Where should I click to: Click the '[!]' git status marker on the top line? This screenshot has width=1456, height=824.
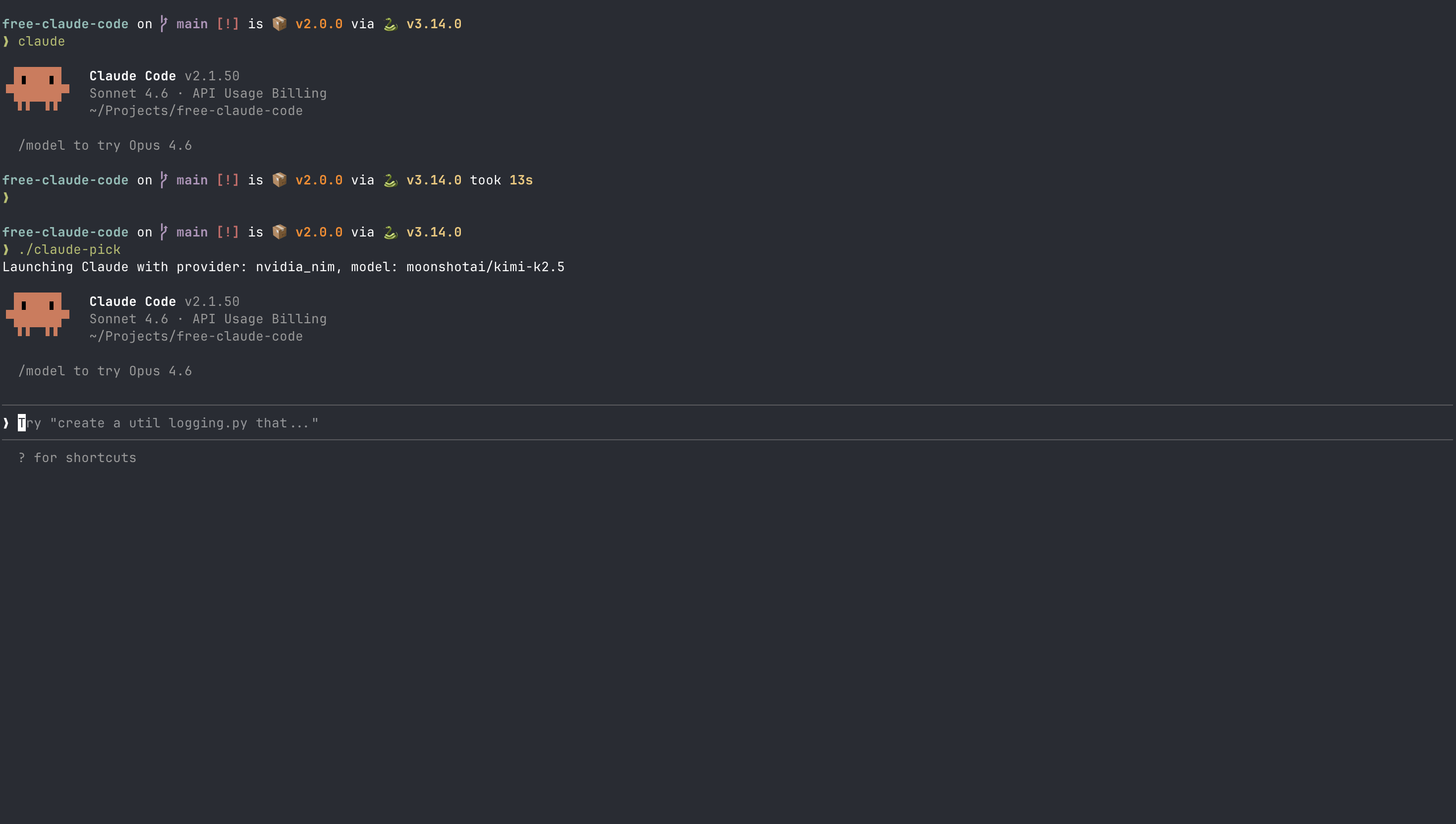coord(227,24)
